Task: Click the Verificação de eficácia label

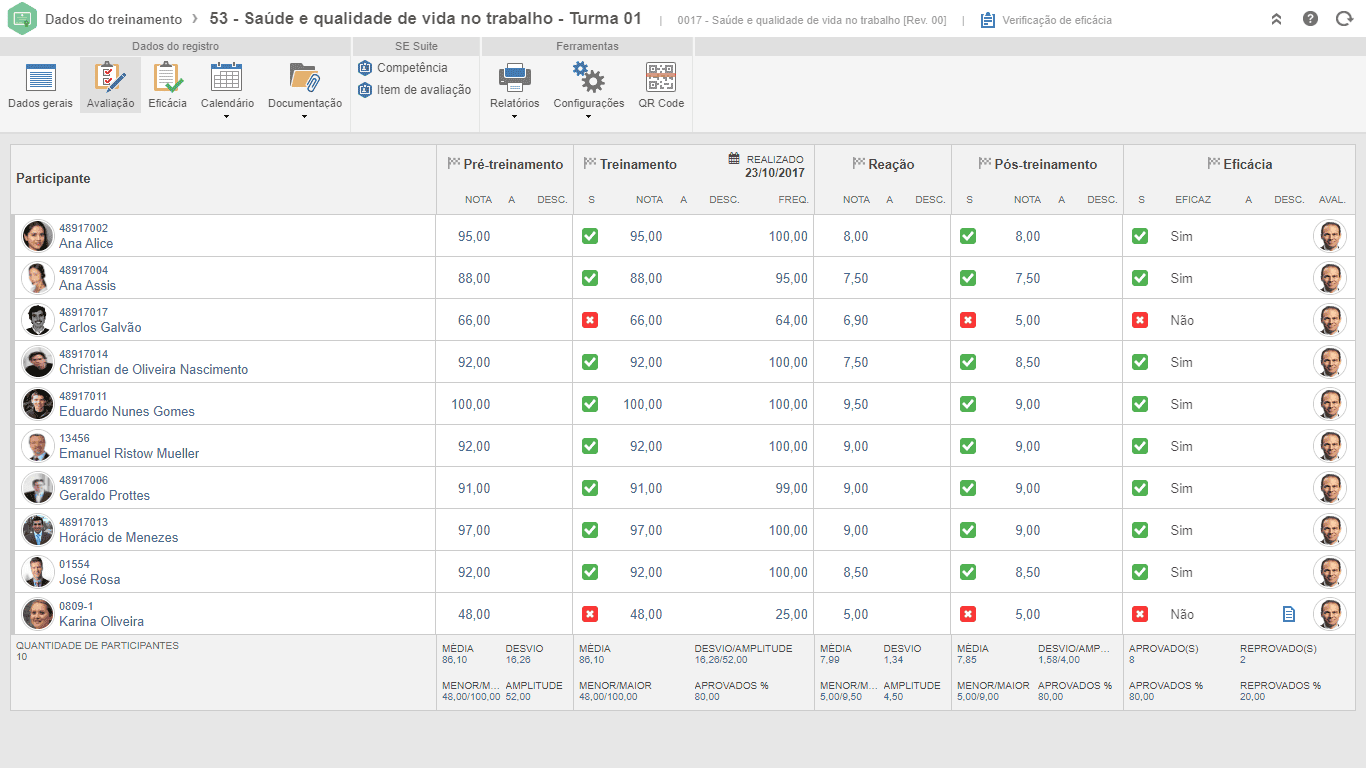Action: click(1057, 20)
